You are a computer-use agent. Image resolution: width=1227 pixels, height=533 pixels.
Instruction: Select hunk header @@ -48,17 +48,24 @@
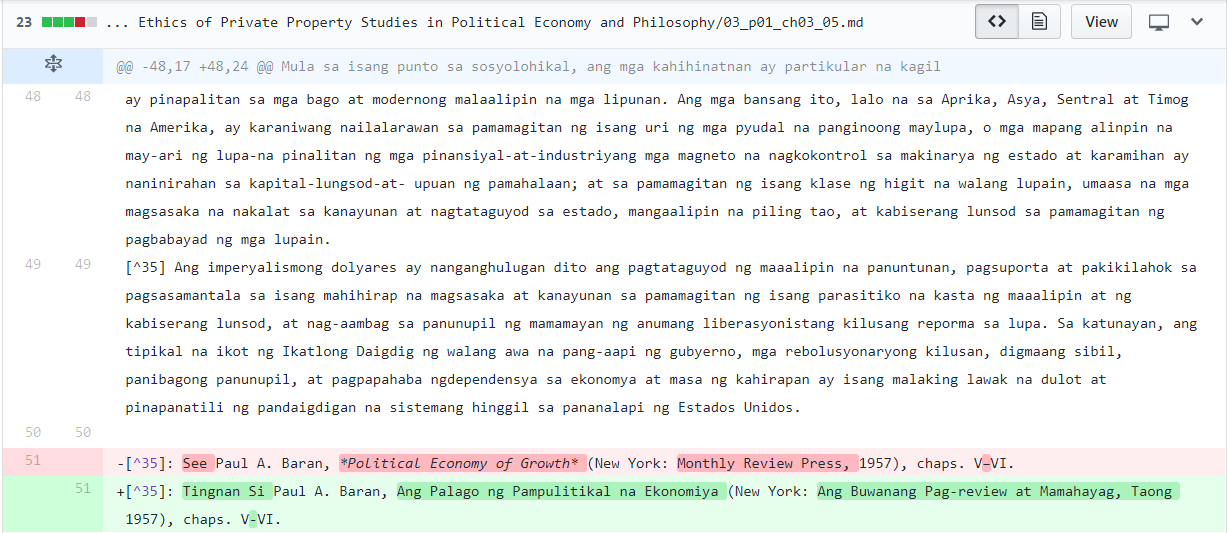195,67
